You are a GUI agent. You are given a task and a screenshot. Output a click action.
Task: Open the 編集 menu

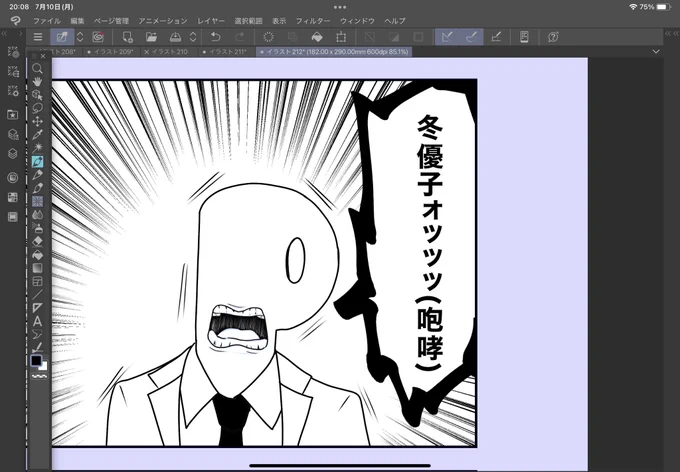77,21
